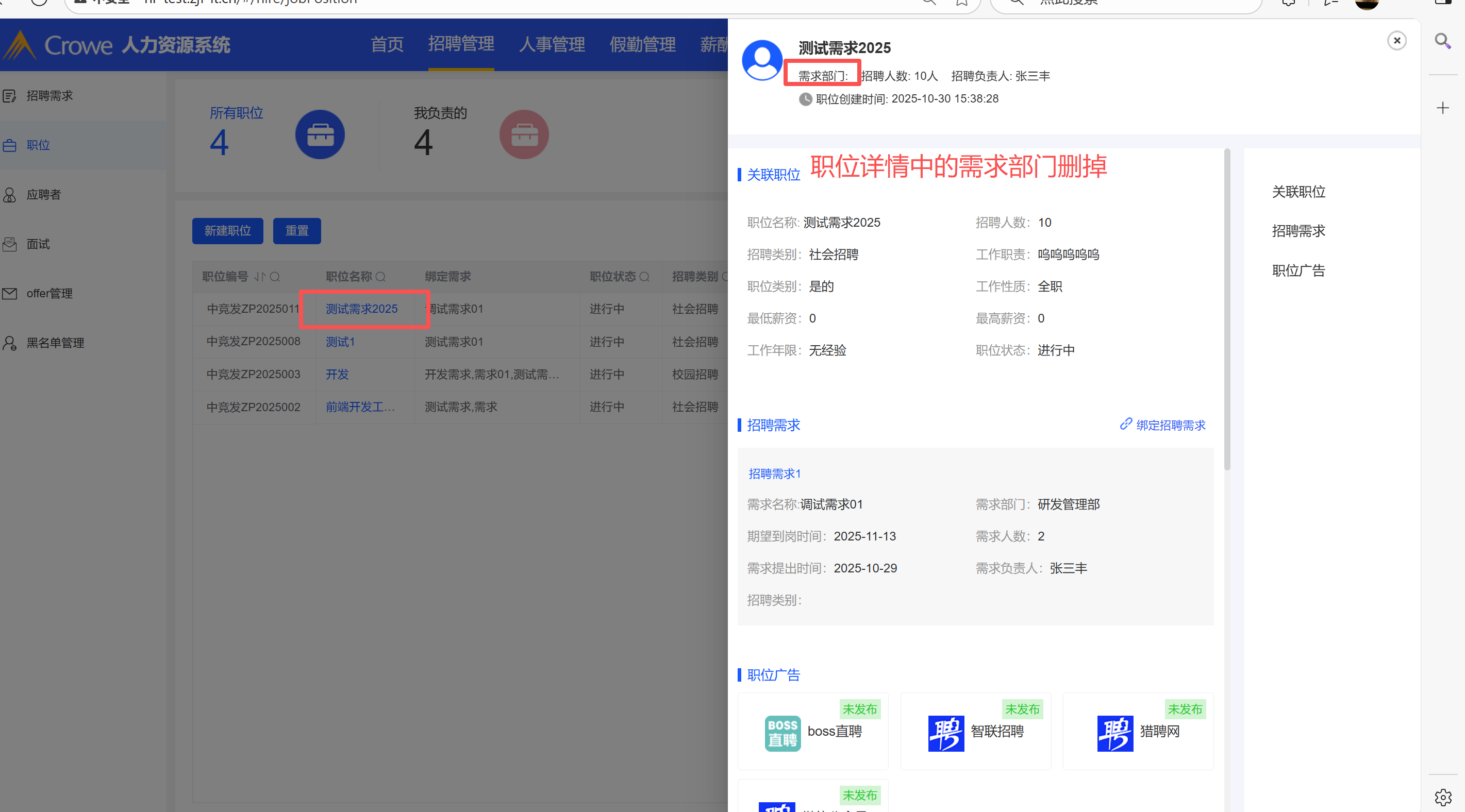Image resolution: width=1465 pixels, height=812 pixels.
Task: Switch to 假勤管理 navigation tab
Action: point(642,44)
